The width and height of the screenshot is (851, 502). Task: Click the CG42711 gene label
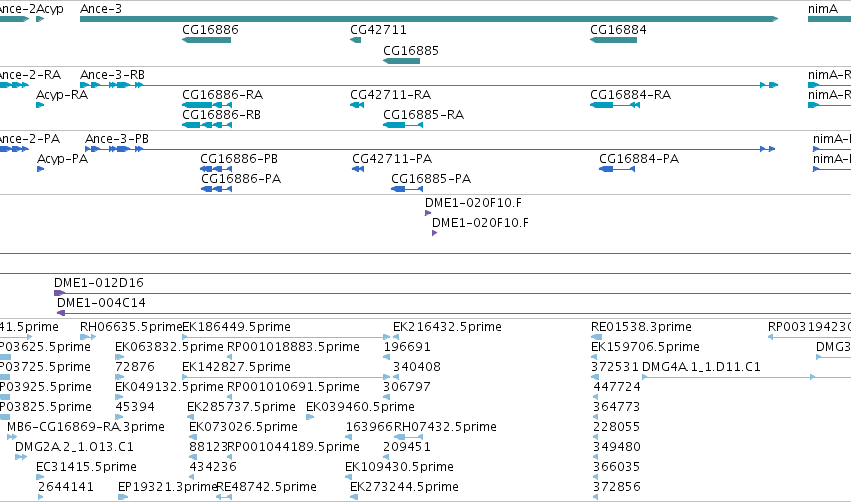[378, 30]
